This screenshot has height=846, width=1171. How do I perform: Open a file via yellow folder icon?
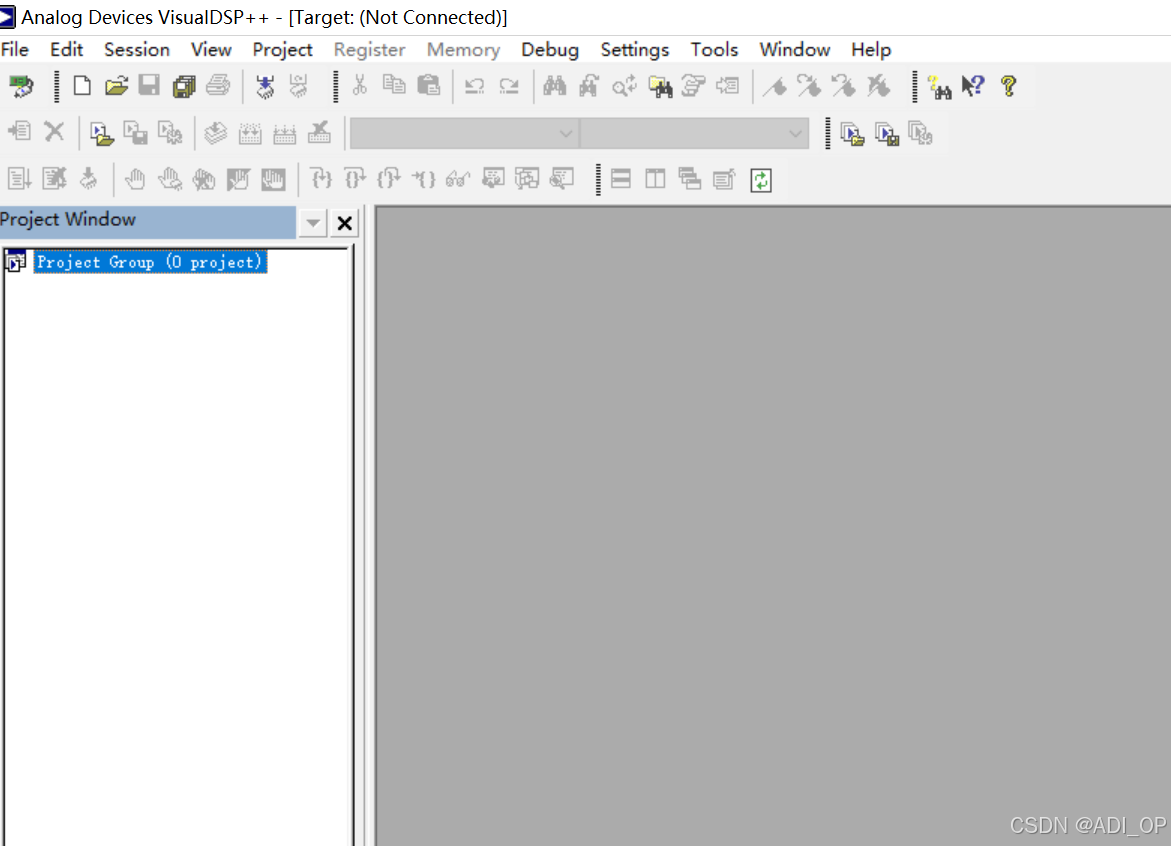(117, 87)
